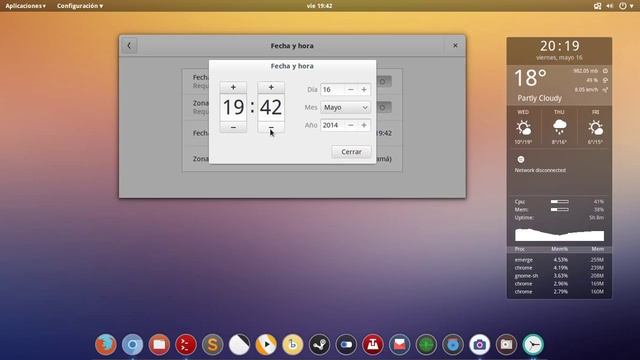640x360 pixels.
Task: Click the network icon in the top panel
Action: [598, 6]
